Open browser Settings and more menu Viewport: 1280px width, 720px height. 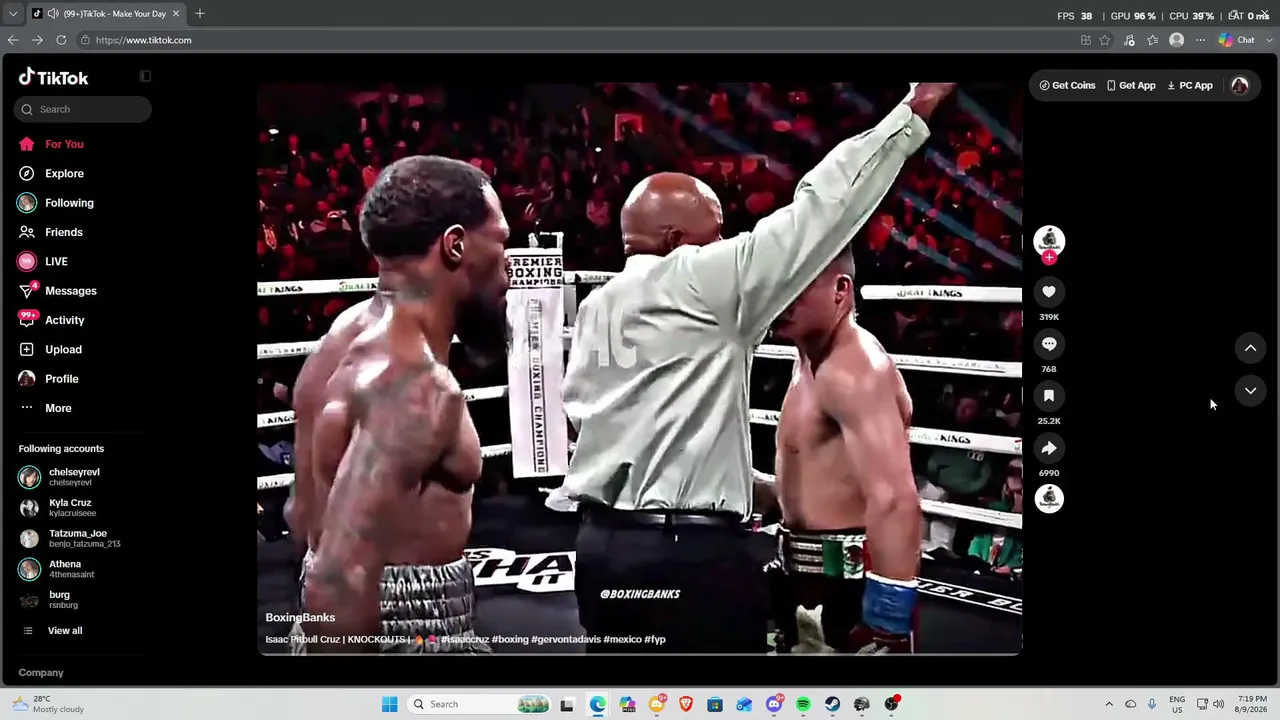(1200, 40)
